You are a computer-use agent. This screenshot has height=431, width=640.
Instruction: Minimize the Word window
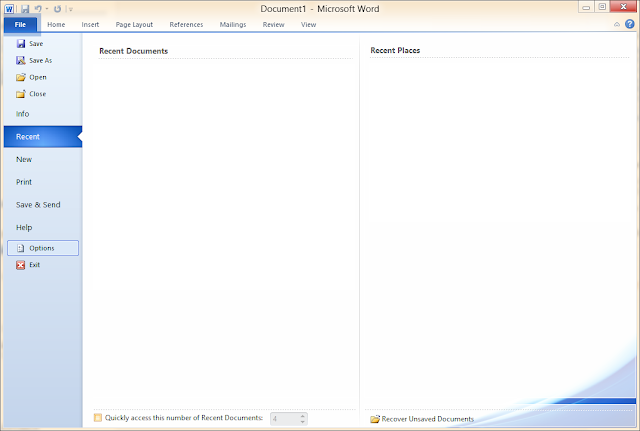[586, 7]
